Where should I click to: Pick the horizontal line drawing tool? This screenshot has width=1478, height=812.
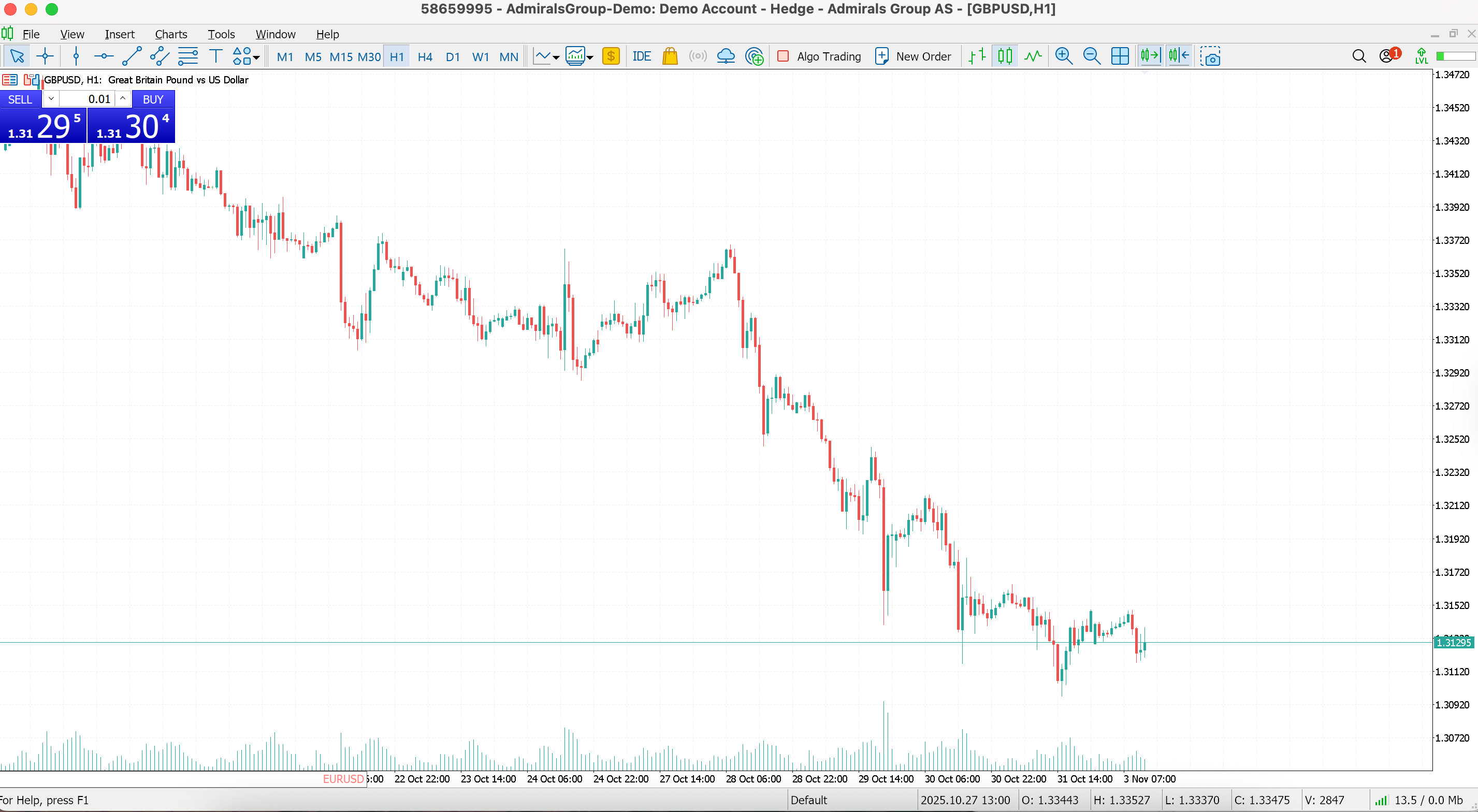tap(104, 56)
